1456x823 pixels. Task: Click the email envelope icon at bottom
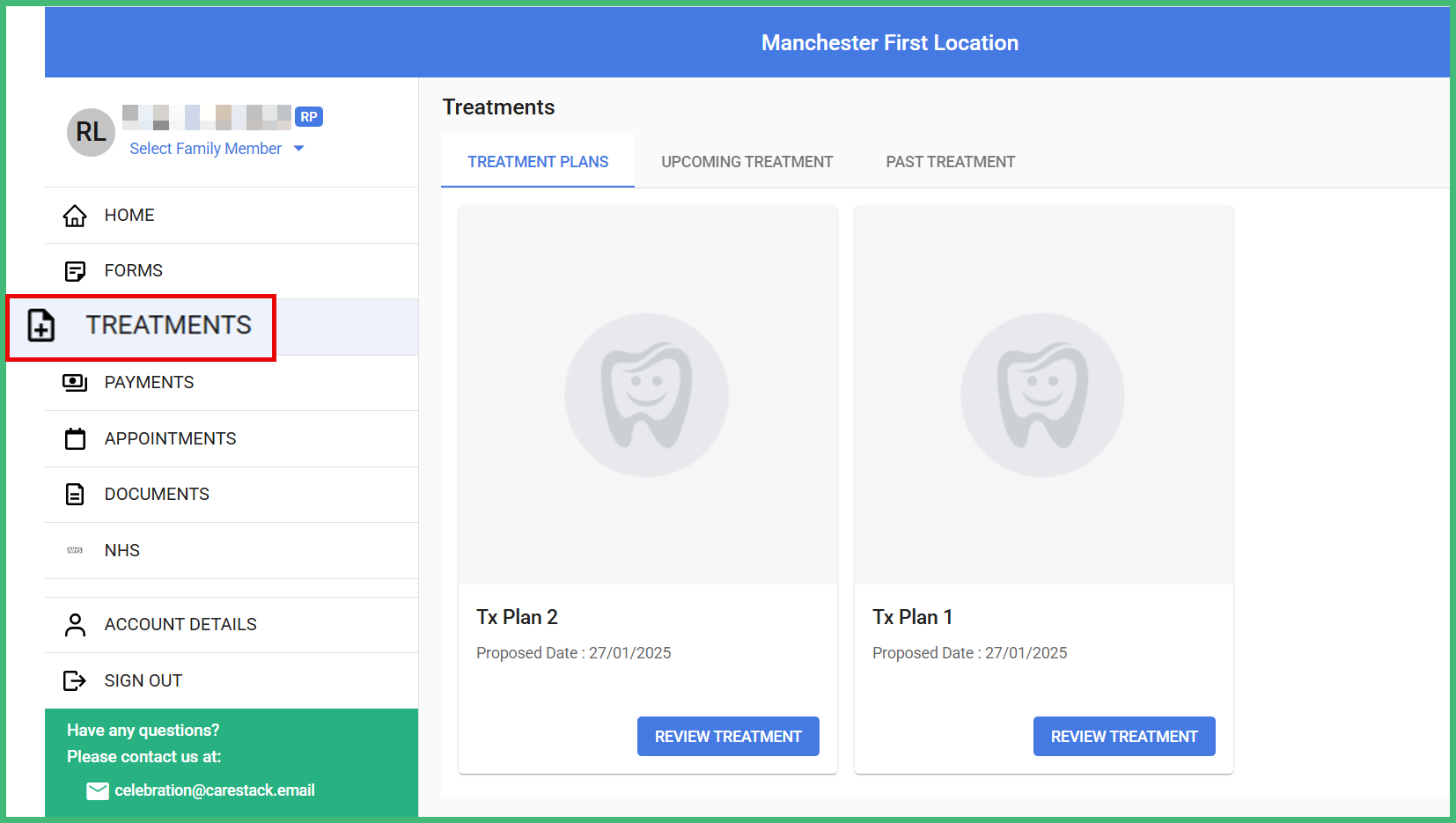point(98,790)
